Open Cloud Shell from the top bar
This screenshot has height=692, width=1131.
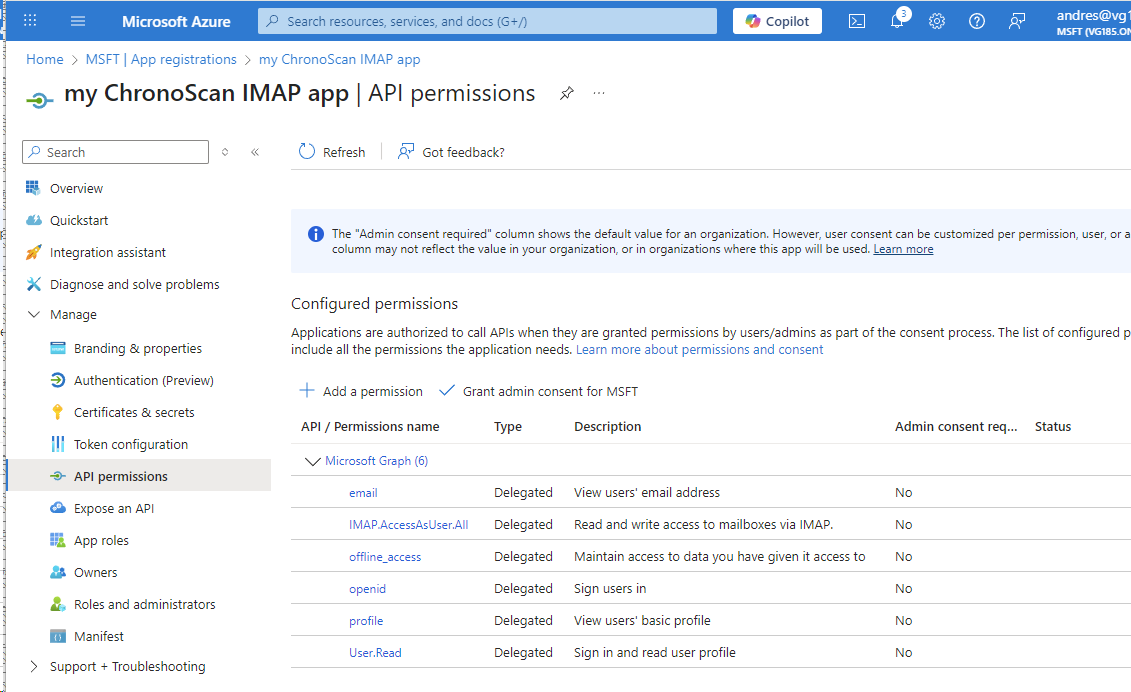point(857,21)
